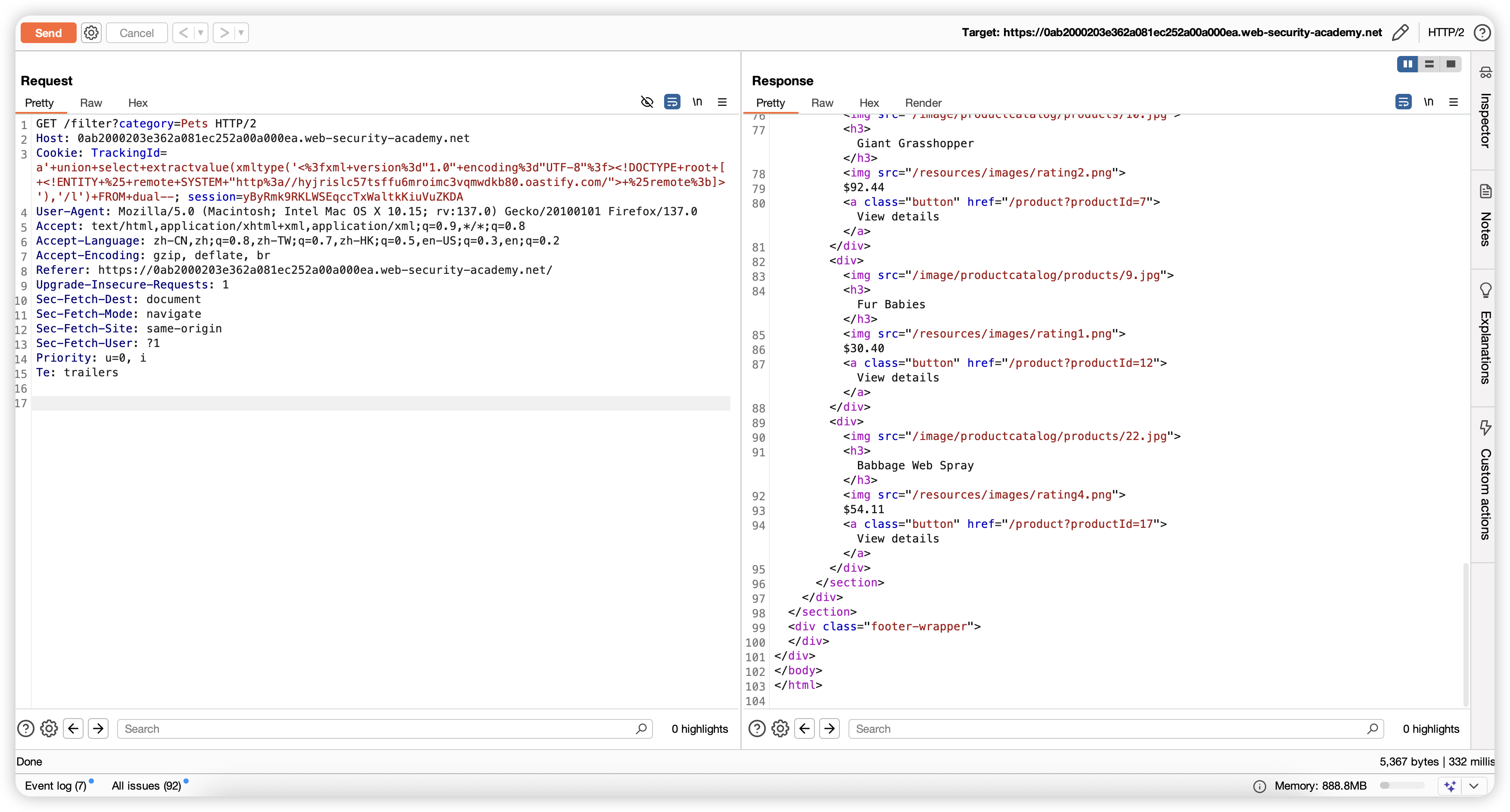This screenshot has width=1510, height=812.
Task: Open the Explanations lightbulb panel
Action: [x=1485, y=334]
